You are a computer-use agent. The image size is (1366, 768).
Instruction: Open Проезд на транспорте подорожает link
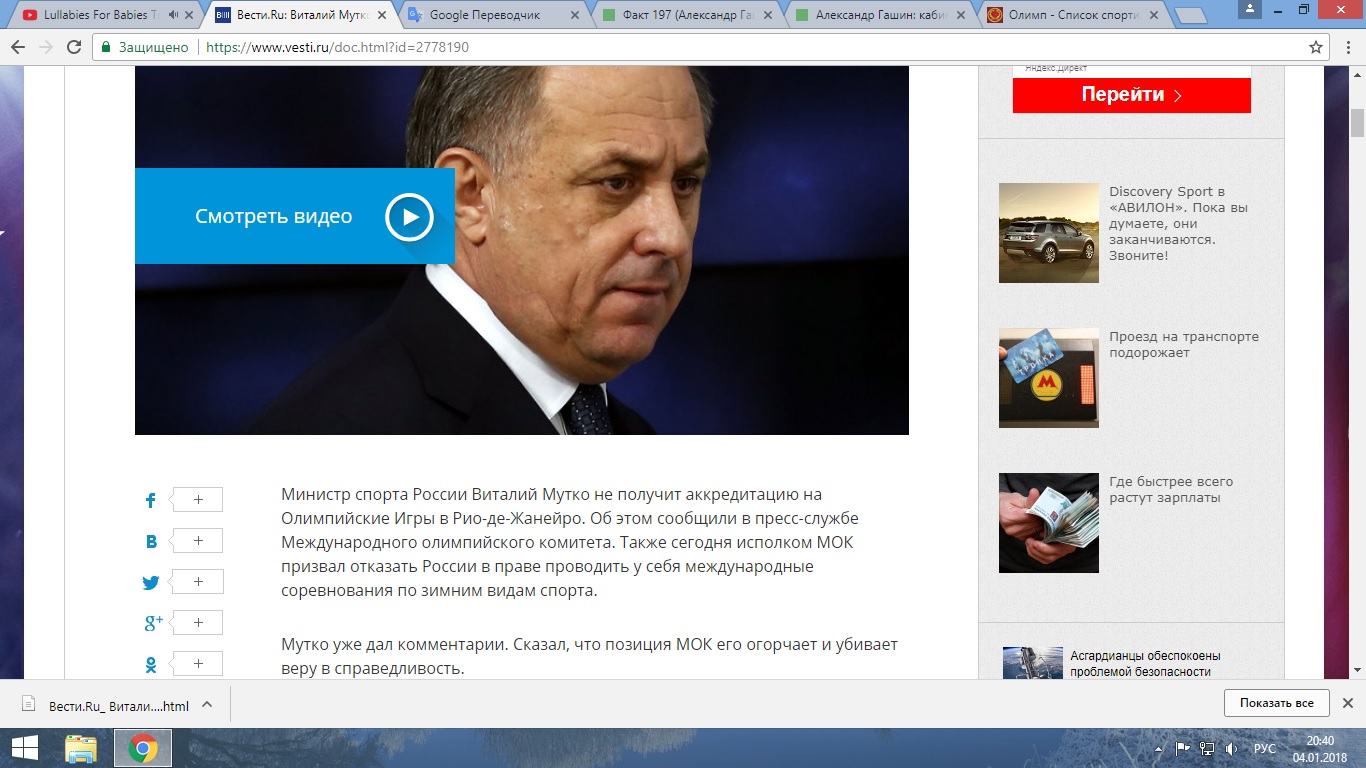coord(1184,345)
